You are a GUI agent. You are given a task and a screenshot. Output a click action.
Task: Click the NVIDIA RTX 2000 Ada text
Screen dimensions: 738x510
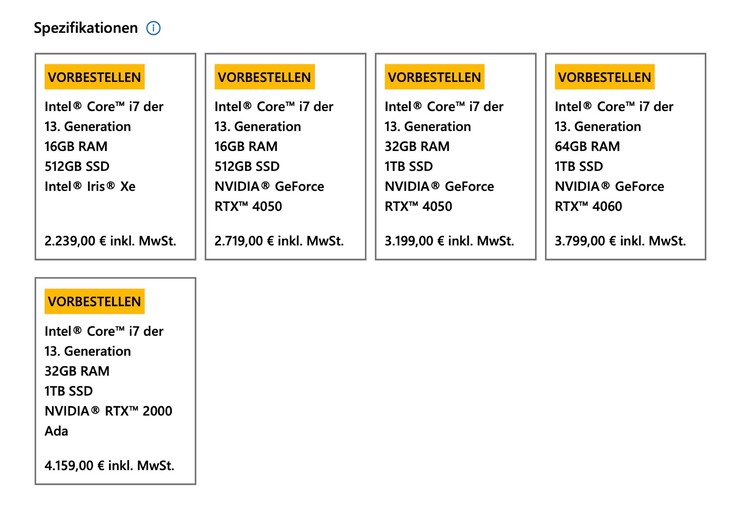click(108, 421)
